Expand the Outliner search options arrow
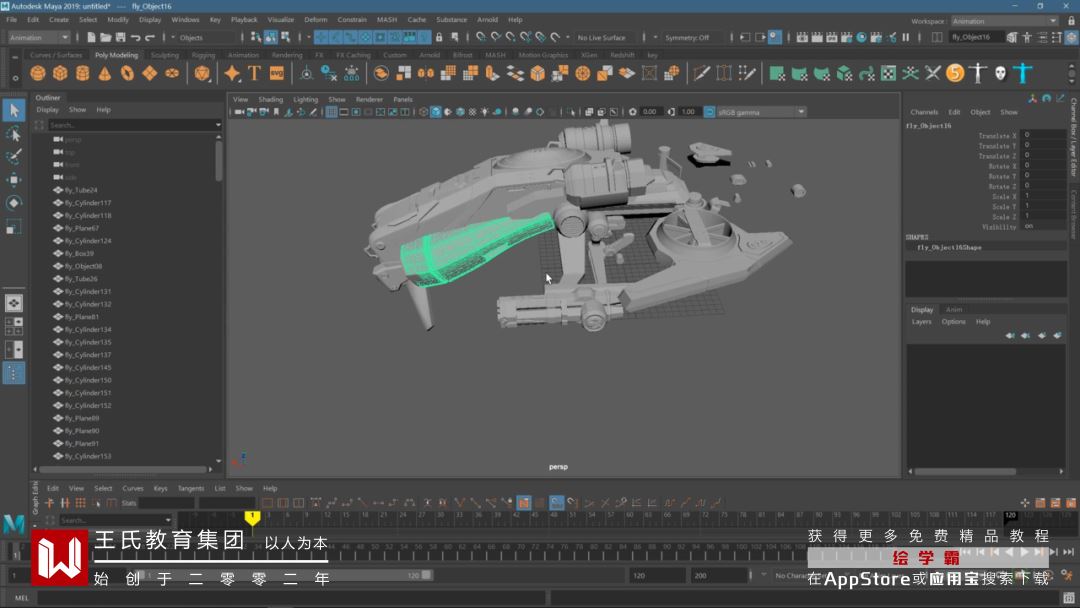Viewport: 1080px width, 608px height. [218, 125]
